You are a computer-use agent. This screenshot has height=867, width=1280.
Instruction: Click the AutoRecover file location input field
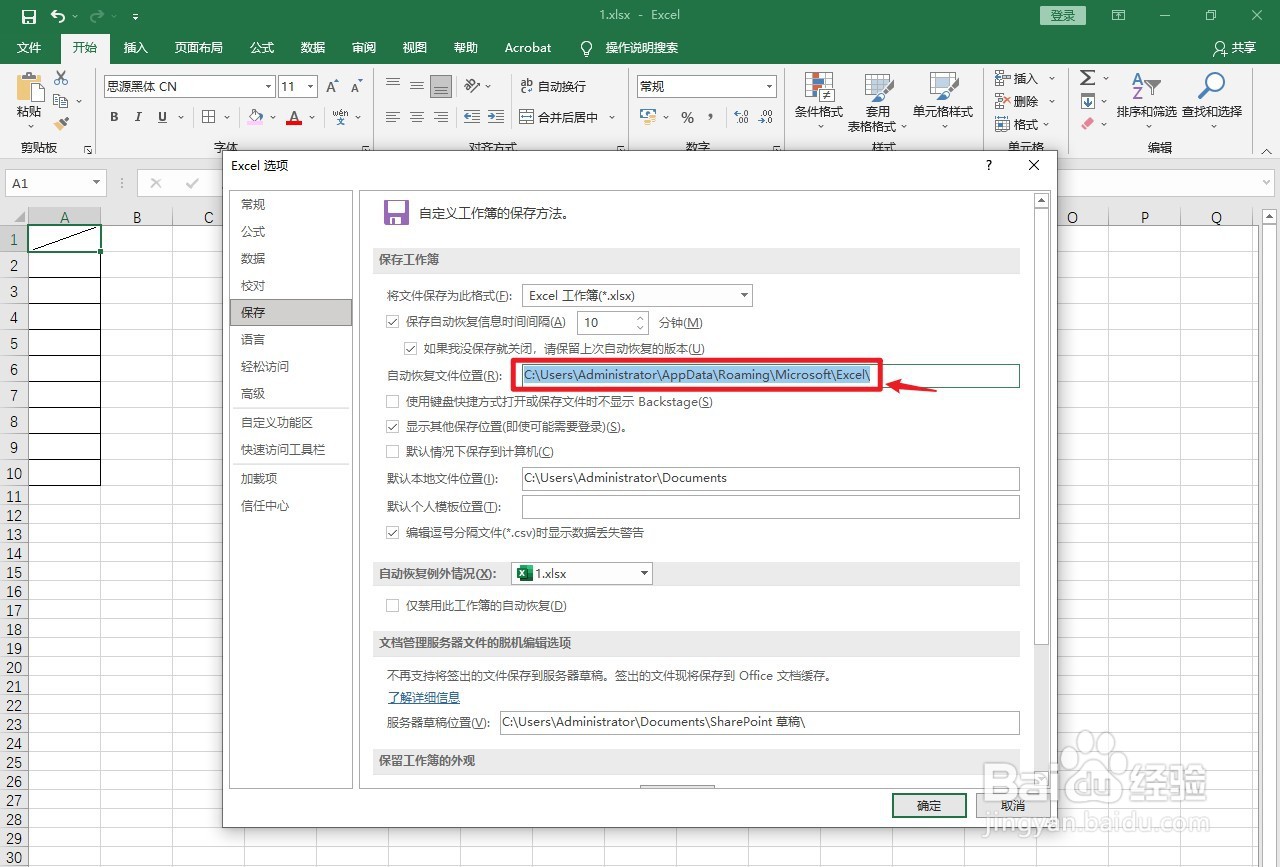pyautogui.click(x=700, y=375)
